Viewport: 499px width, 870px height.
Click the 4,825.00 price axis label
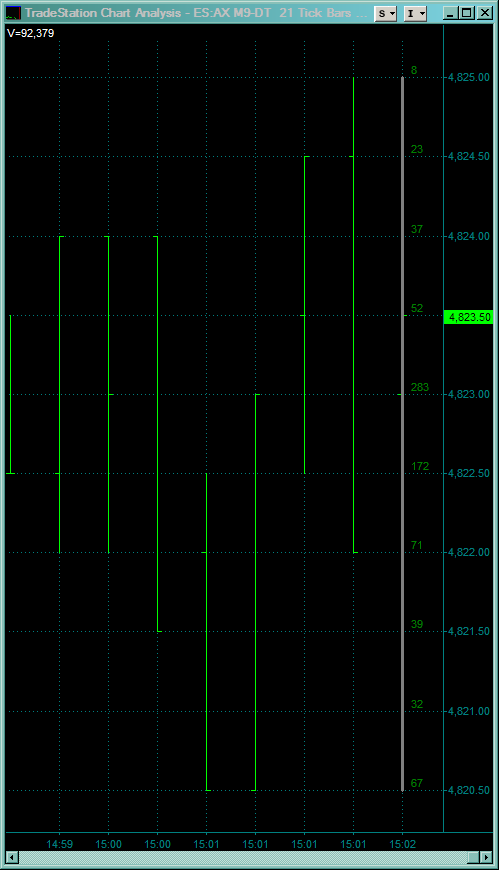469,77
